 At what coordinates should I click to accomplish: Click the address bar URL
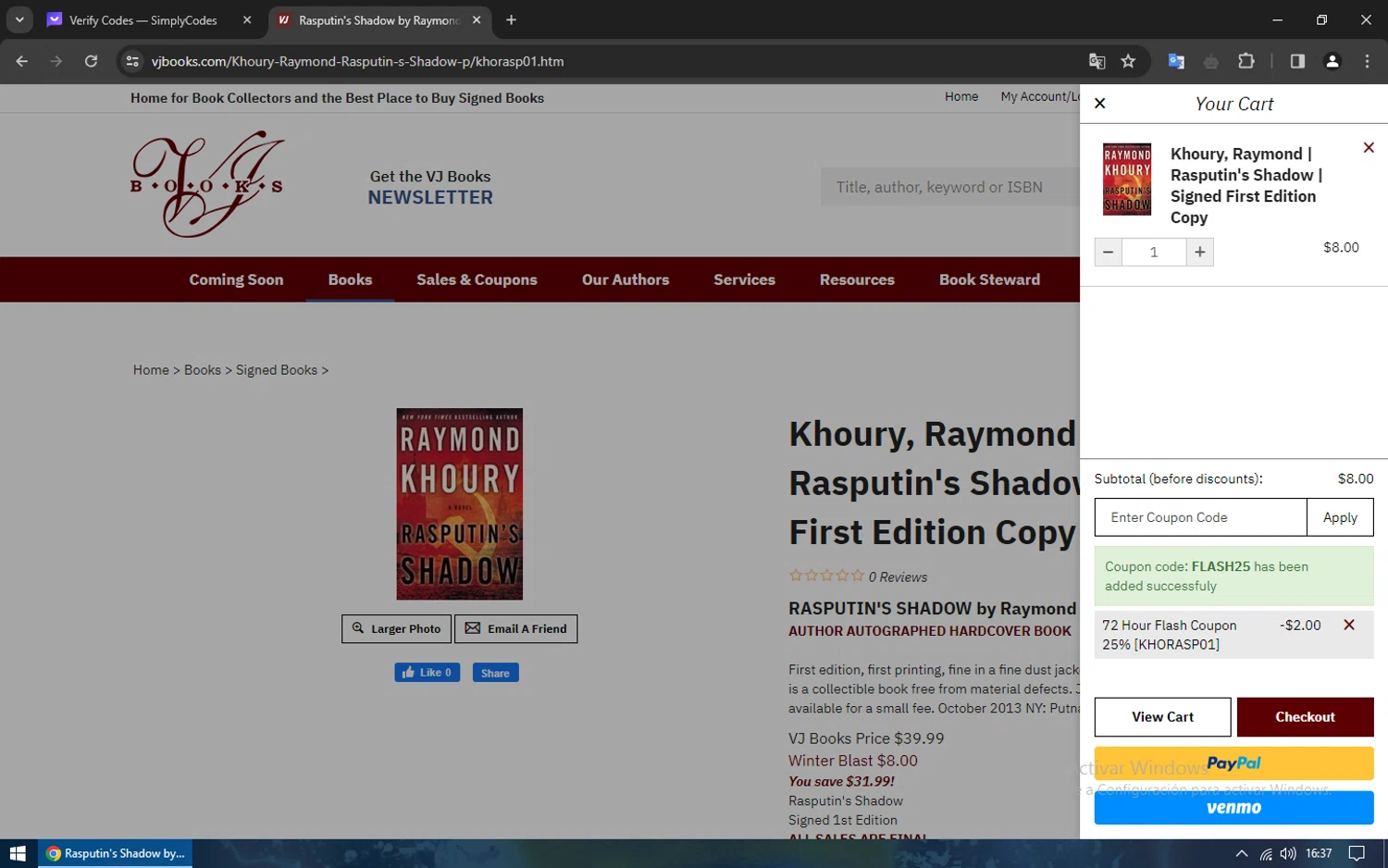coord(357,61)
